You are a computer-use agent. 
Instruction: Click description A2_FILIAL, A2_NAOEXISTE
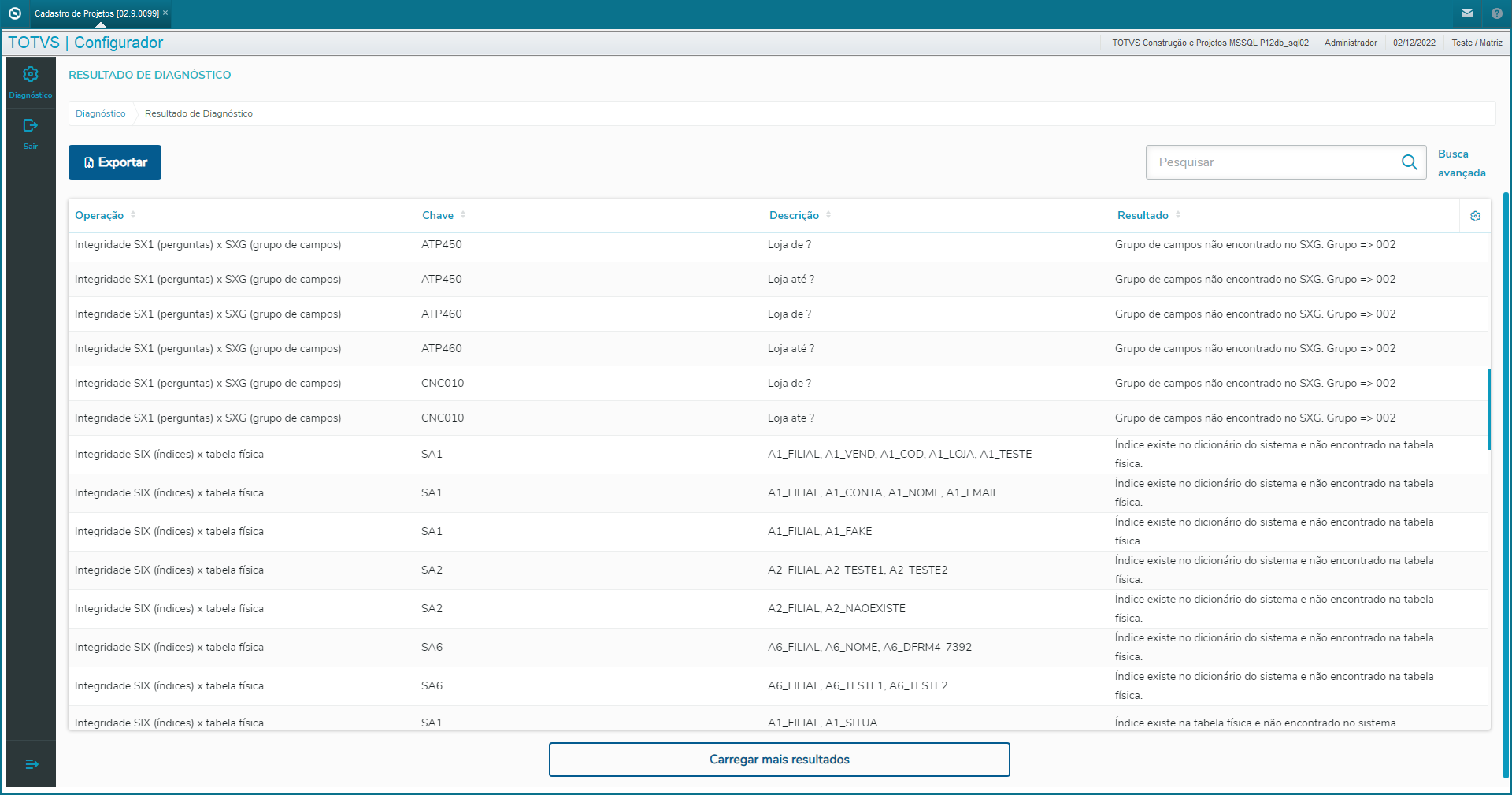pyautogui.click(x=836, y=609)
